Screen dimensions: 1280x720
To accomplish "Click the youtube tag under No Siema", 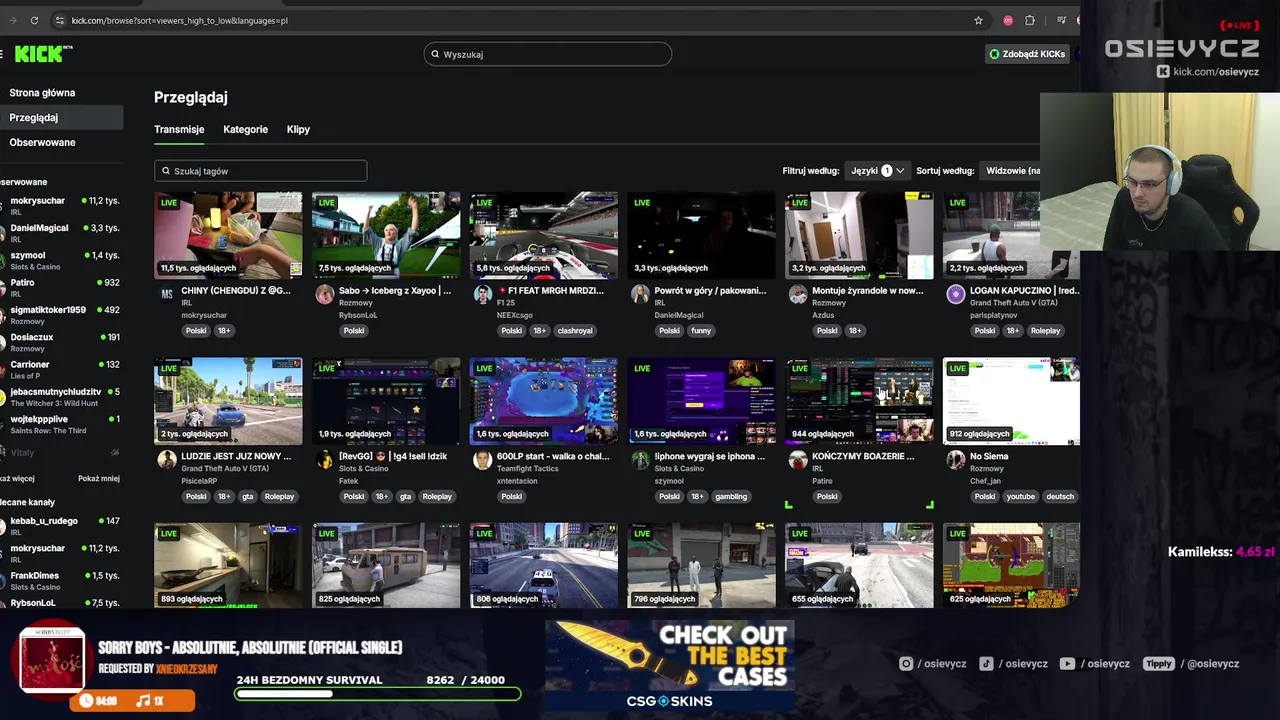I will coord(1021,497).
